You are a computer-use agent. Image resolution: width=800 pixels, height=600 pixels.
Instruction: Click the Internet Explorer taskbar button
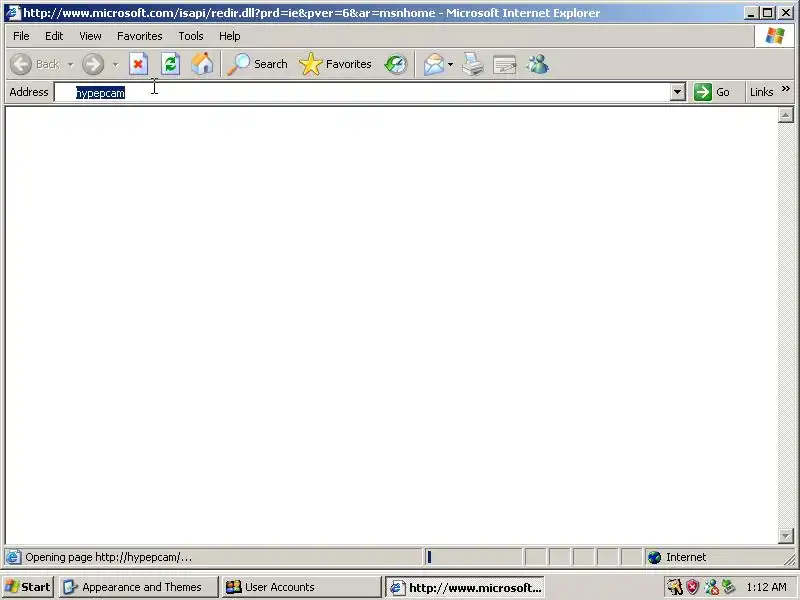coord(465,587)
